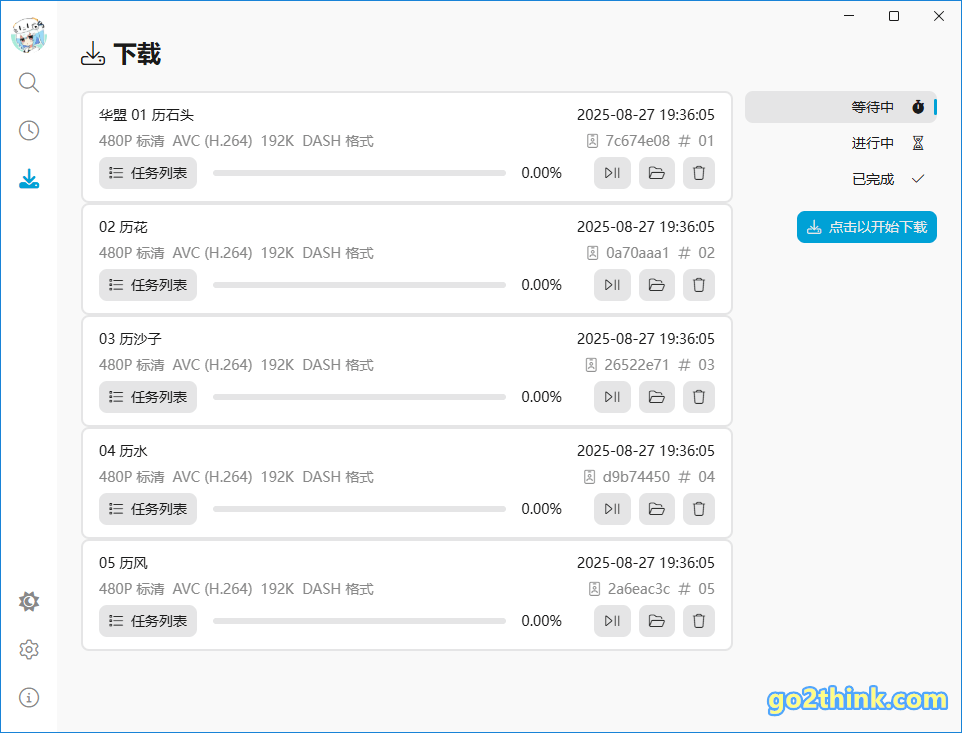Toggle the dark/light theme icon
Image resolution: width=962 pixels, height=733 pixels.
click(29, 601)
